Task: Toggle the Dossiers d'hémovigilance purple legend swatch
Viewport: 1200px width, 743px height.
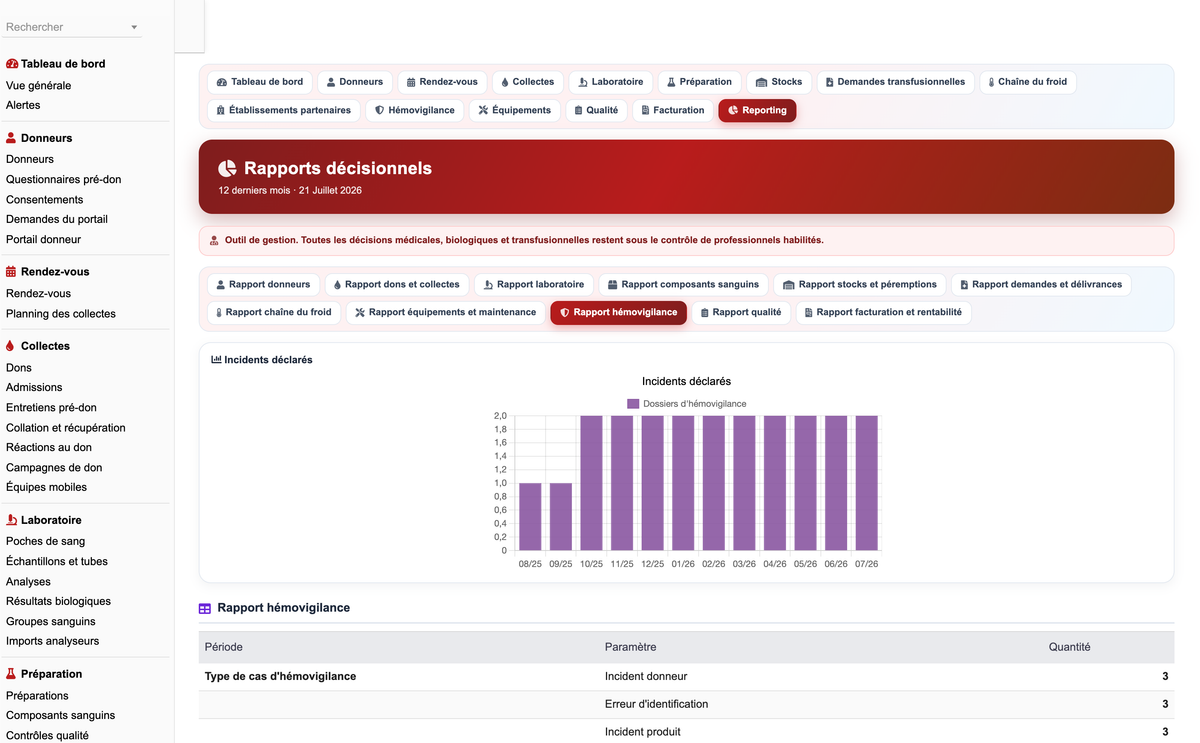Action: [633, 404]
